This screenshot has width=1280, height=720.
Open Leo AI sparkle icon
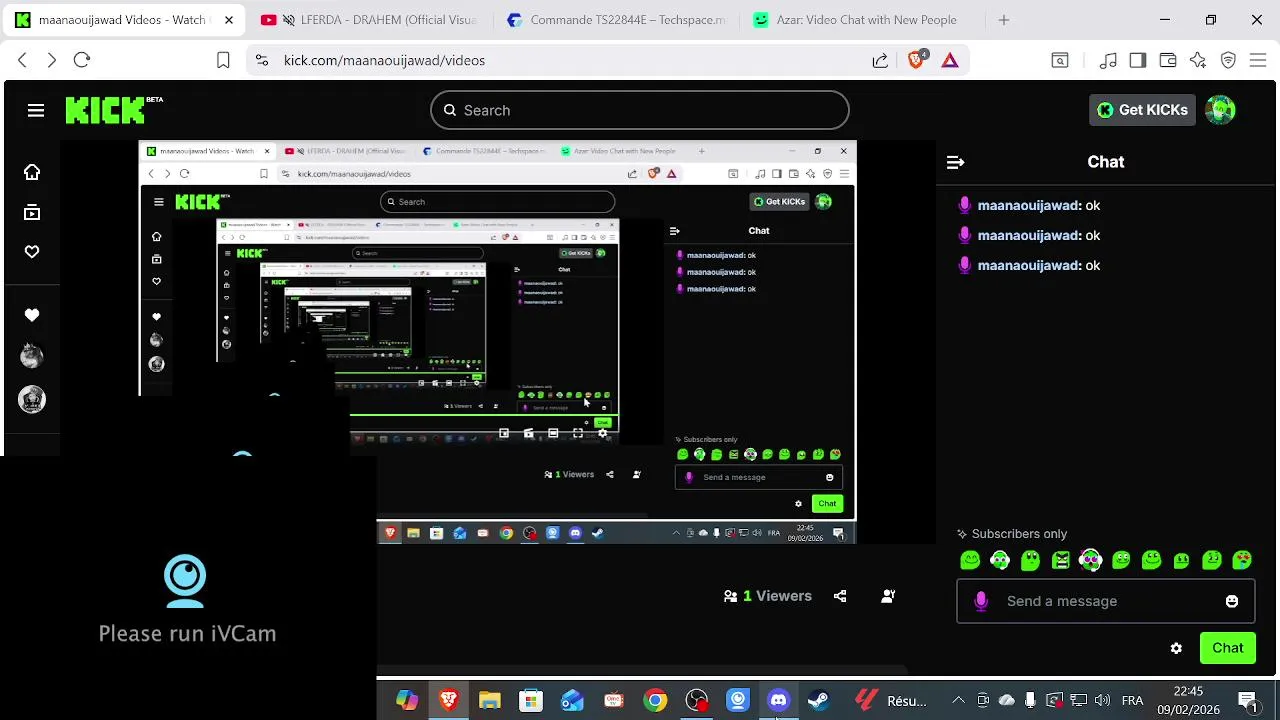1198,61
